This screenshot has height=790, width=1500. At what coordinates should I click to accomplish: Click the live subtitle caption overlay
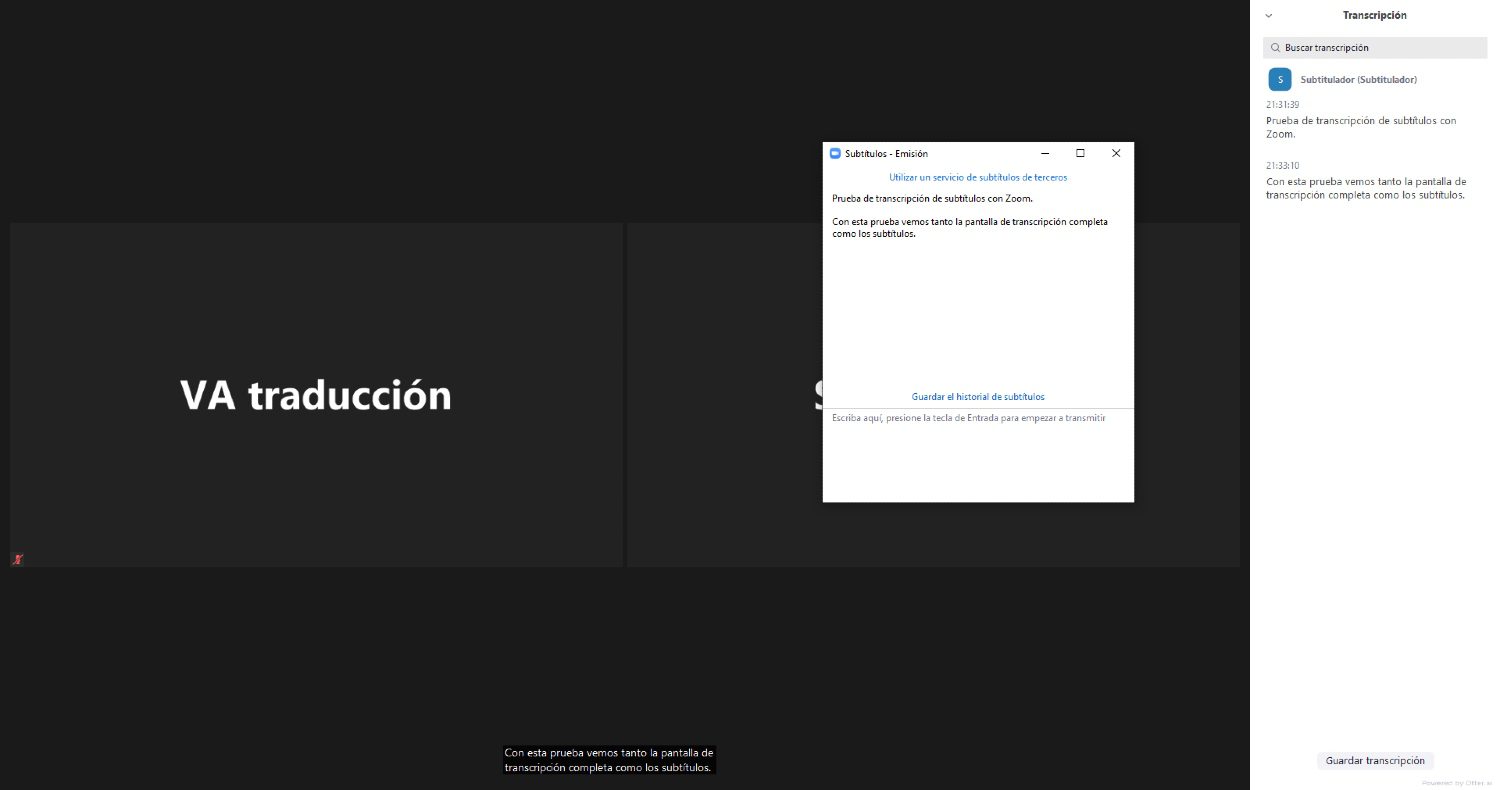pos(608,760)
